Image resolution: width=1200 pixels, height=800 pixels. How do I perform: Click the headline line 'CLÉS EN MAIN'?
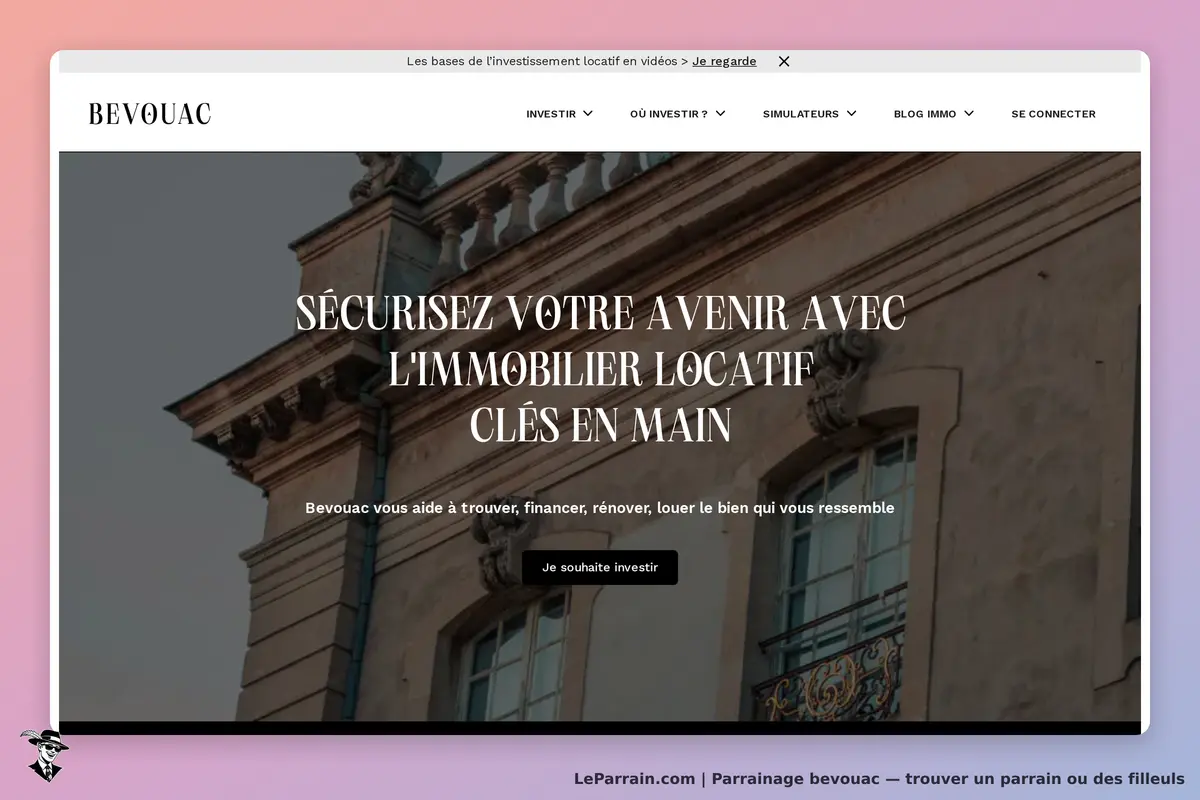click(x=600, y=426)
